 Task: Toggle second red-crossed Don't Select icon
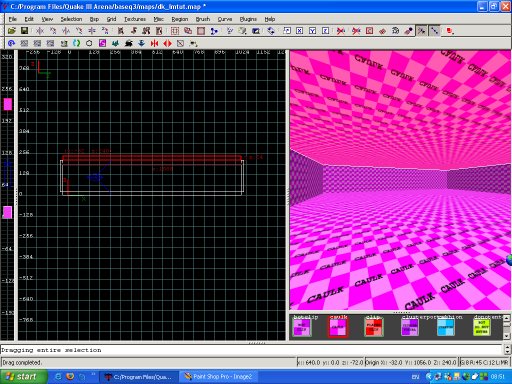click(x=356, y=31)
